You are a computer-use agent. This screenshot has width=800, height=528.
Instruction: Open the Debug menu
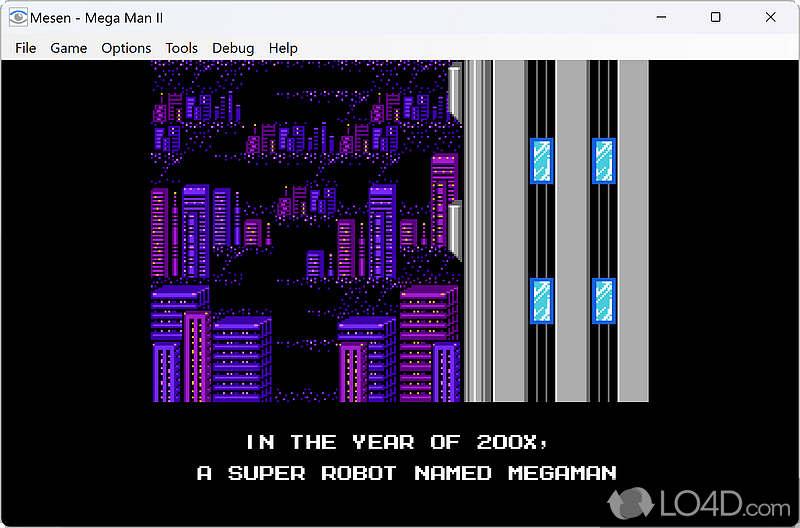(233, 48)
